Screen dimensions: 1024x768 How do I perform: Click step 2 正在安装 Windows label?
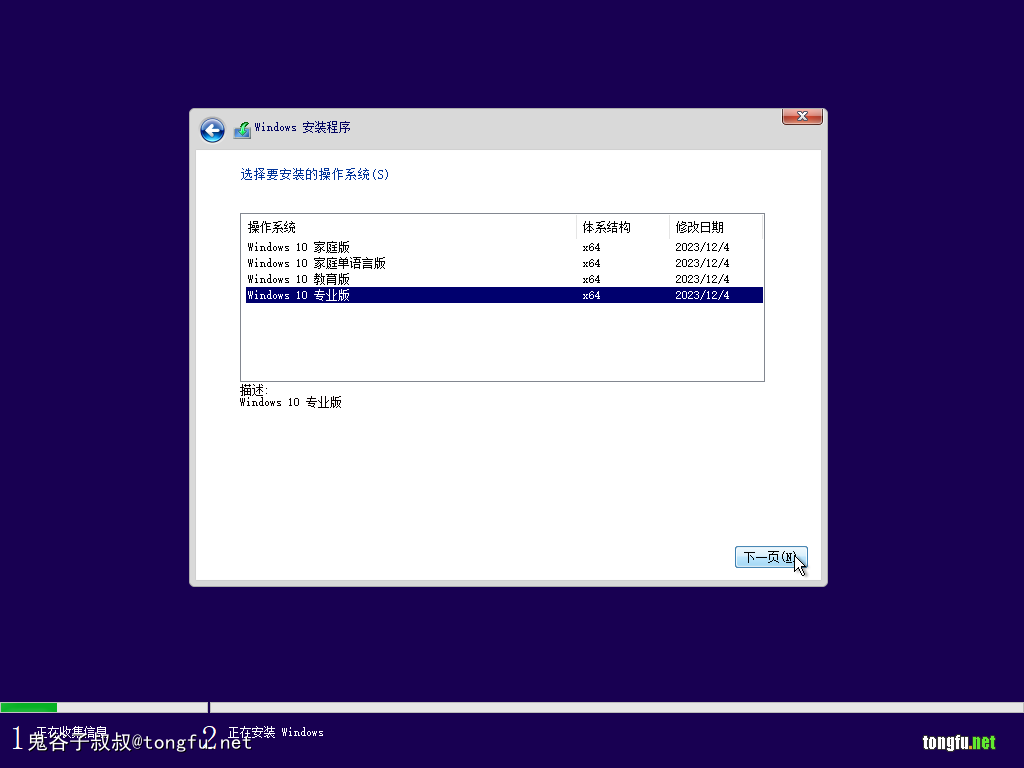point(275,732)
